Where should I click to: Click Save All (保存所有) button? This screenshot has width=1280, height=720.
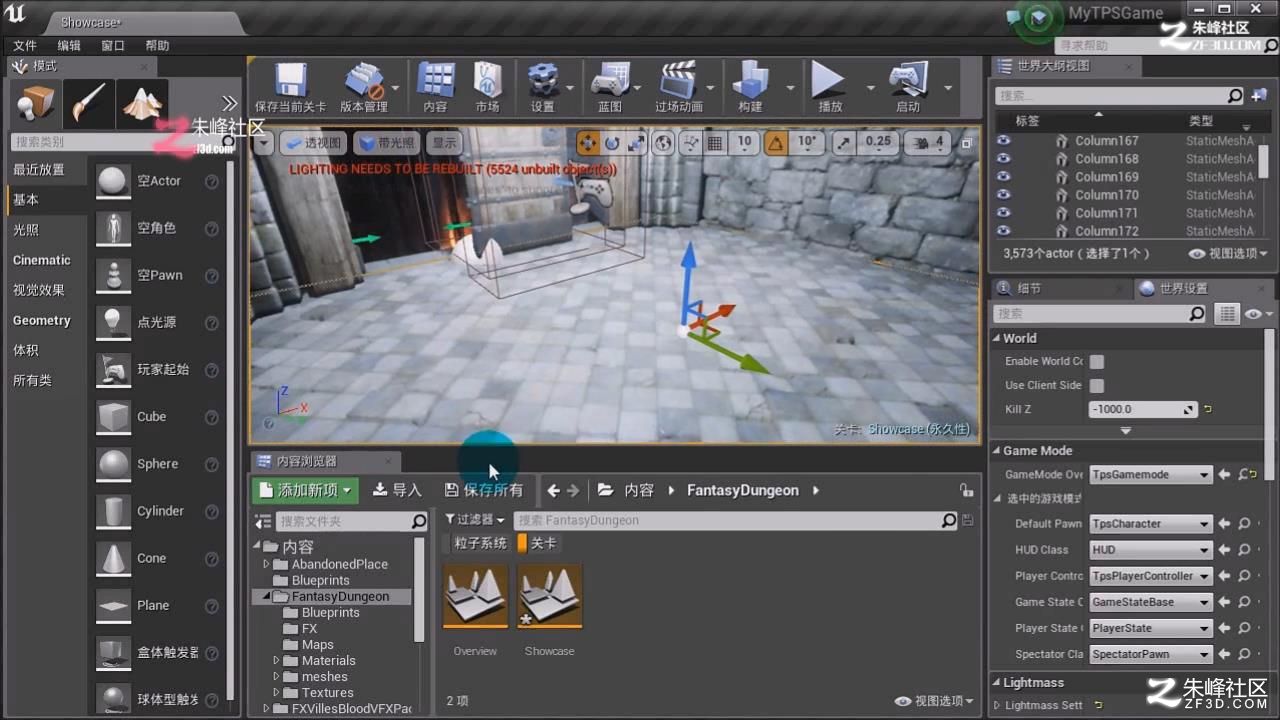pos(484,490)
